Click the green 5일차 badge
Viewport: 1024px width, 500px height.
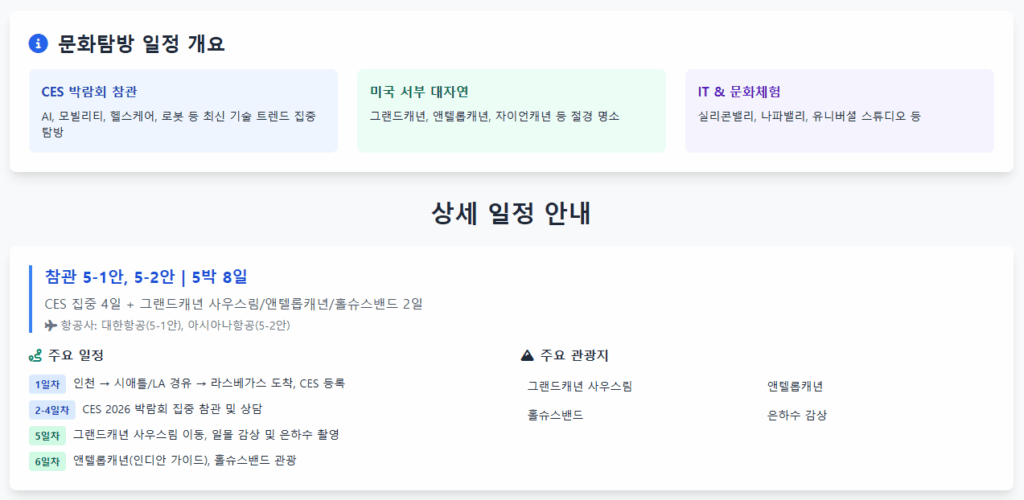[x=47, y=435]
